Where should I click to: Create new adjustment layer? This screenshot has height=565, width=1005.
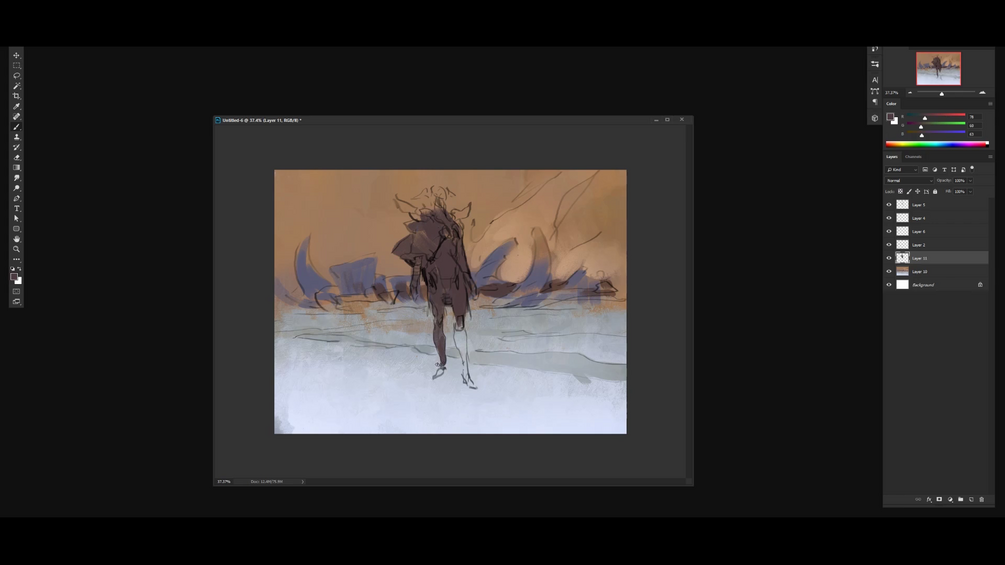coord(950,500)
